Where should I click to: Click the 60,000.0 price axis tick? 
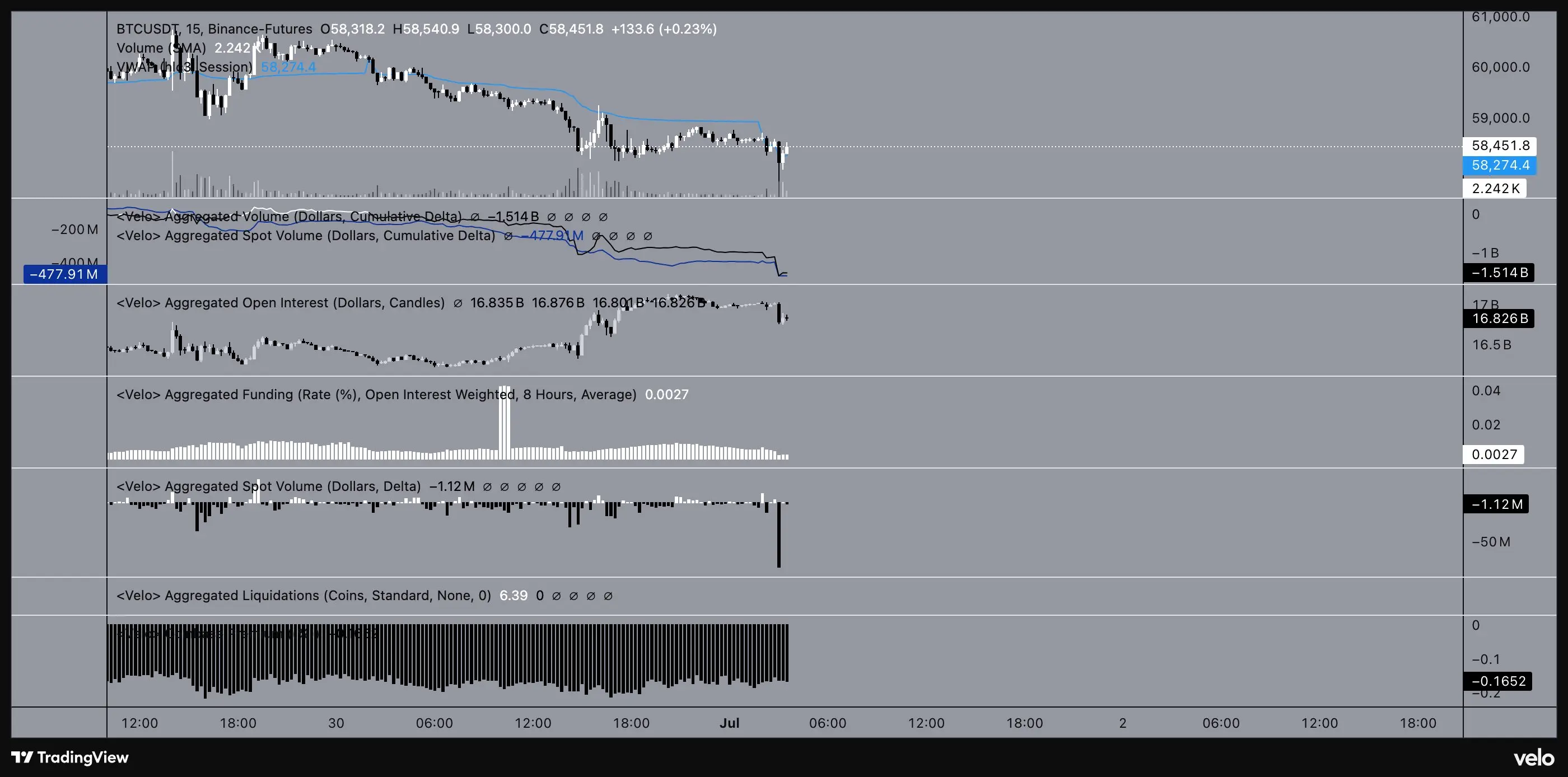pyautogui.click(x=1500, y=68)
